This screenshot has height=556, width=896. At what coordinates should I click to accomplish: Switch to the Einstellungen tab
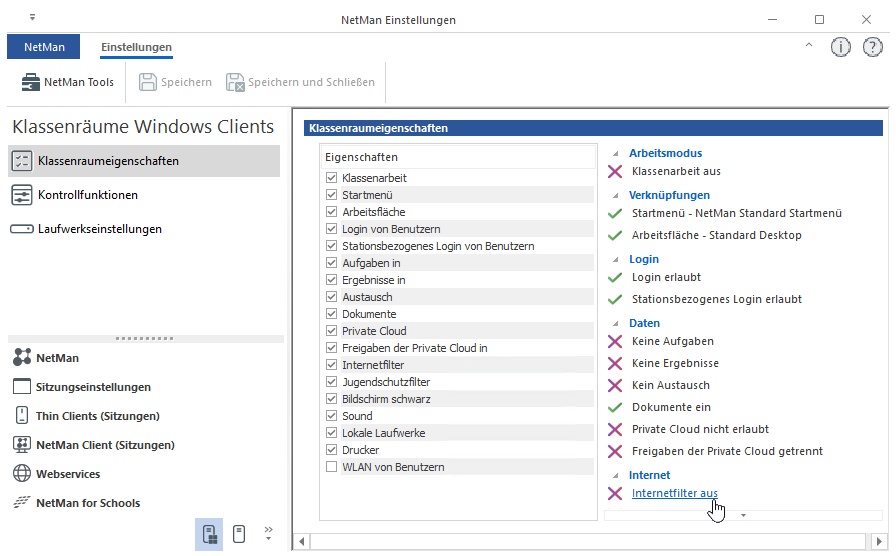[x=137, y=47]
